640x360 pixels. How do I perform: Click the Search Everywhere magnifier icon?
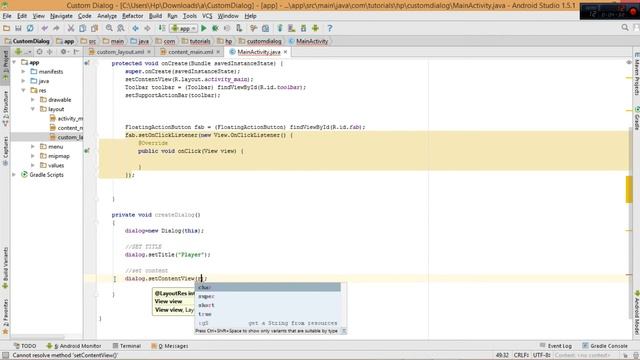tap(625, 27)
